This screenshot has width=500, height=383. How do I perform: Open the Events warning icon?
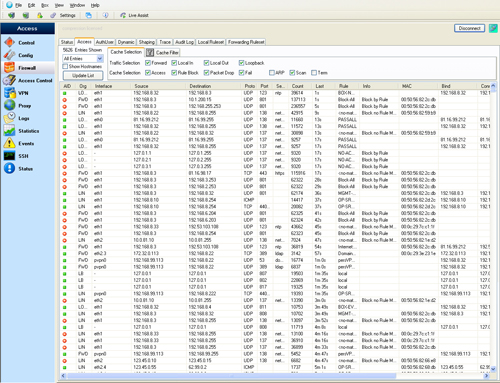10,143
